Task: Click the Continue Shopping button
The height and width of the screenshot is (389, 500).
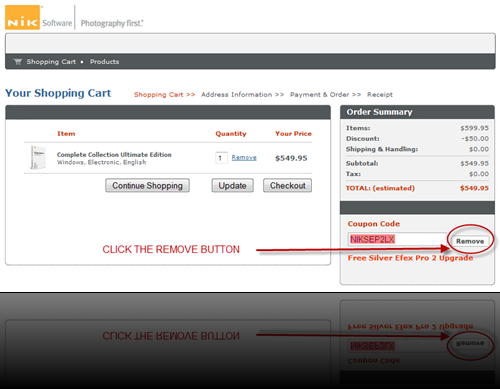Action: [x=147, y=186]
